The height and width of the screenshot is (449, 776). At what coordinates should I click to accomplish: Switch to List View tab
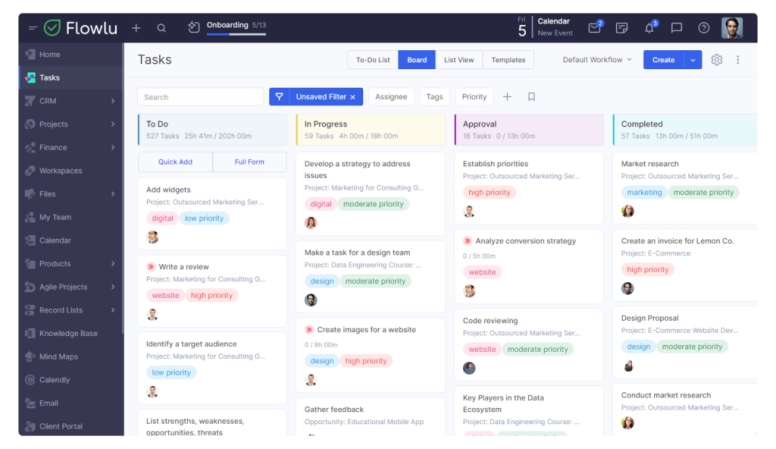459,60
